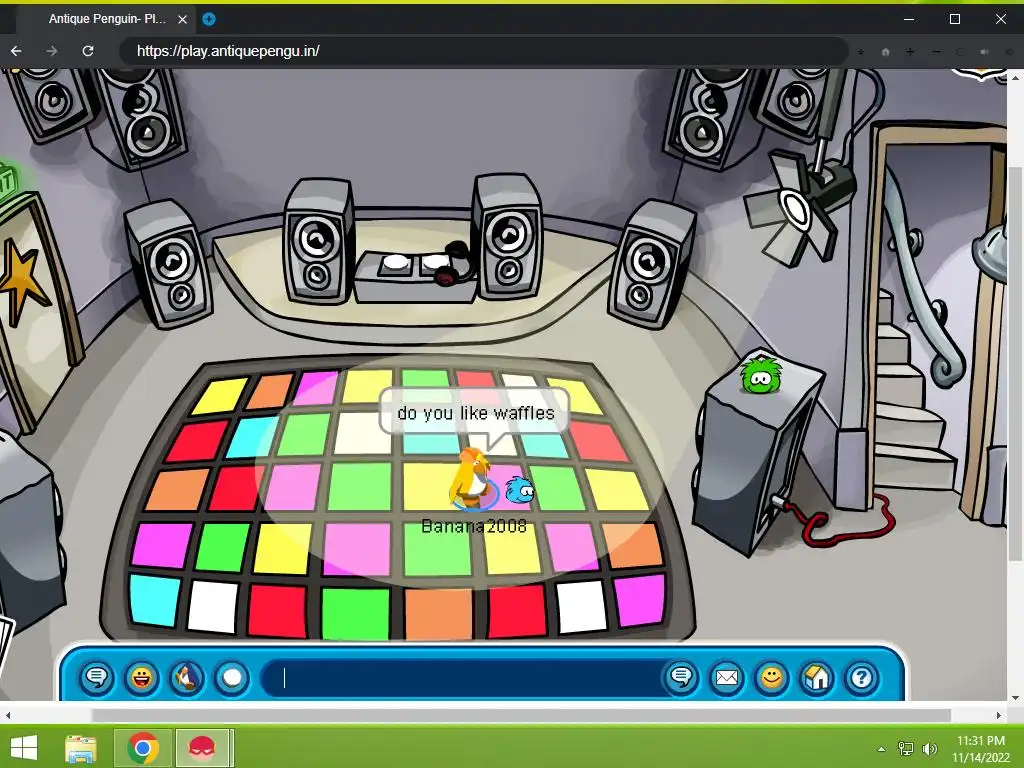Open the Windows Start menu

tap(24, 747)
